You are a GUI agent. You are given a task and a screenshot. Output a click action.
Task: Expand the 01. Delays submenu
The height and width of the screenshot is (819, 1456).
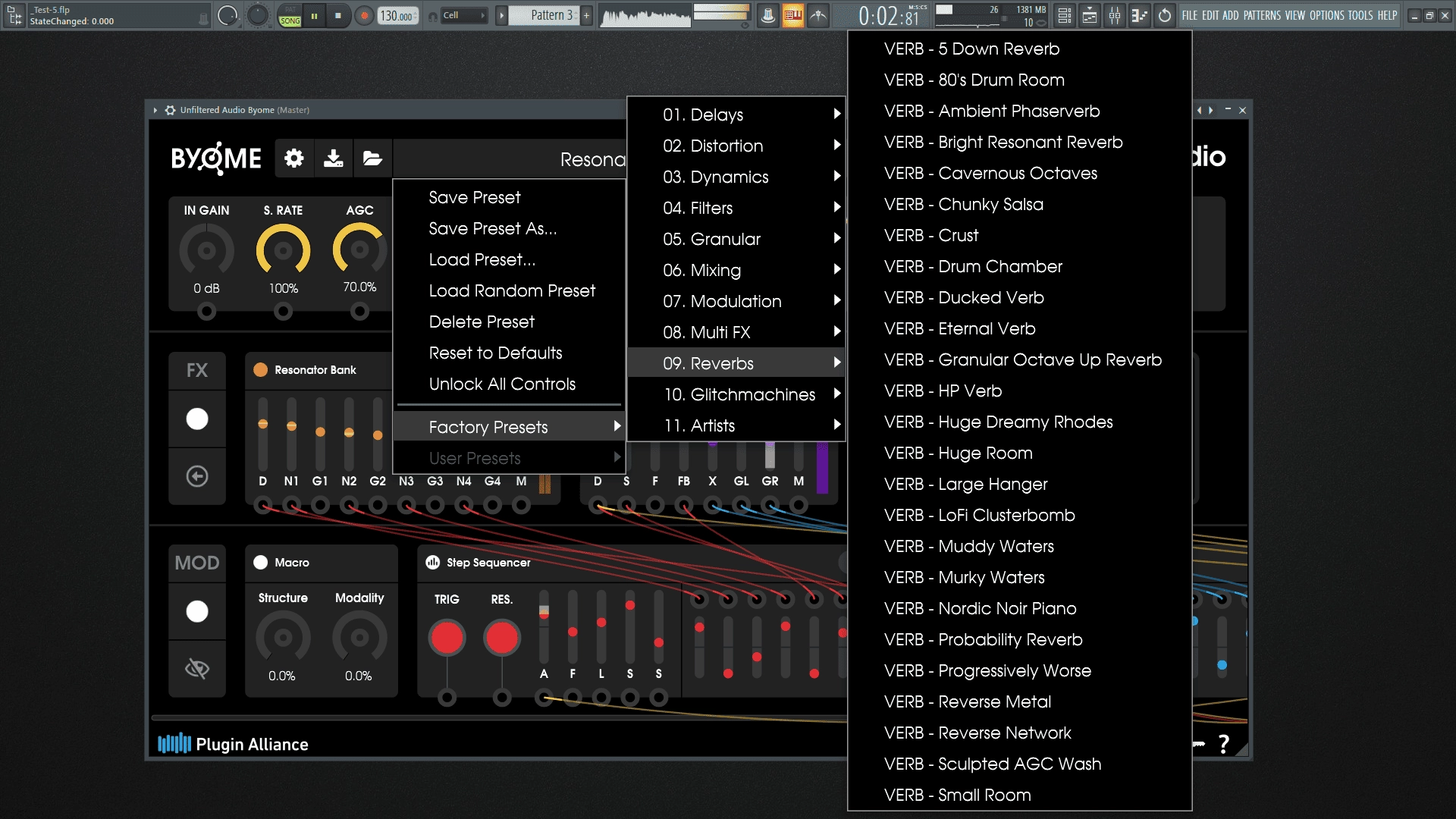pos(736,115)
